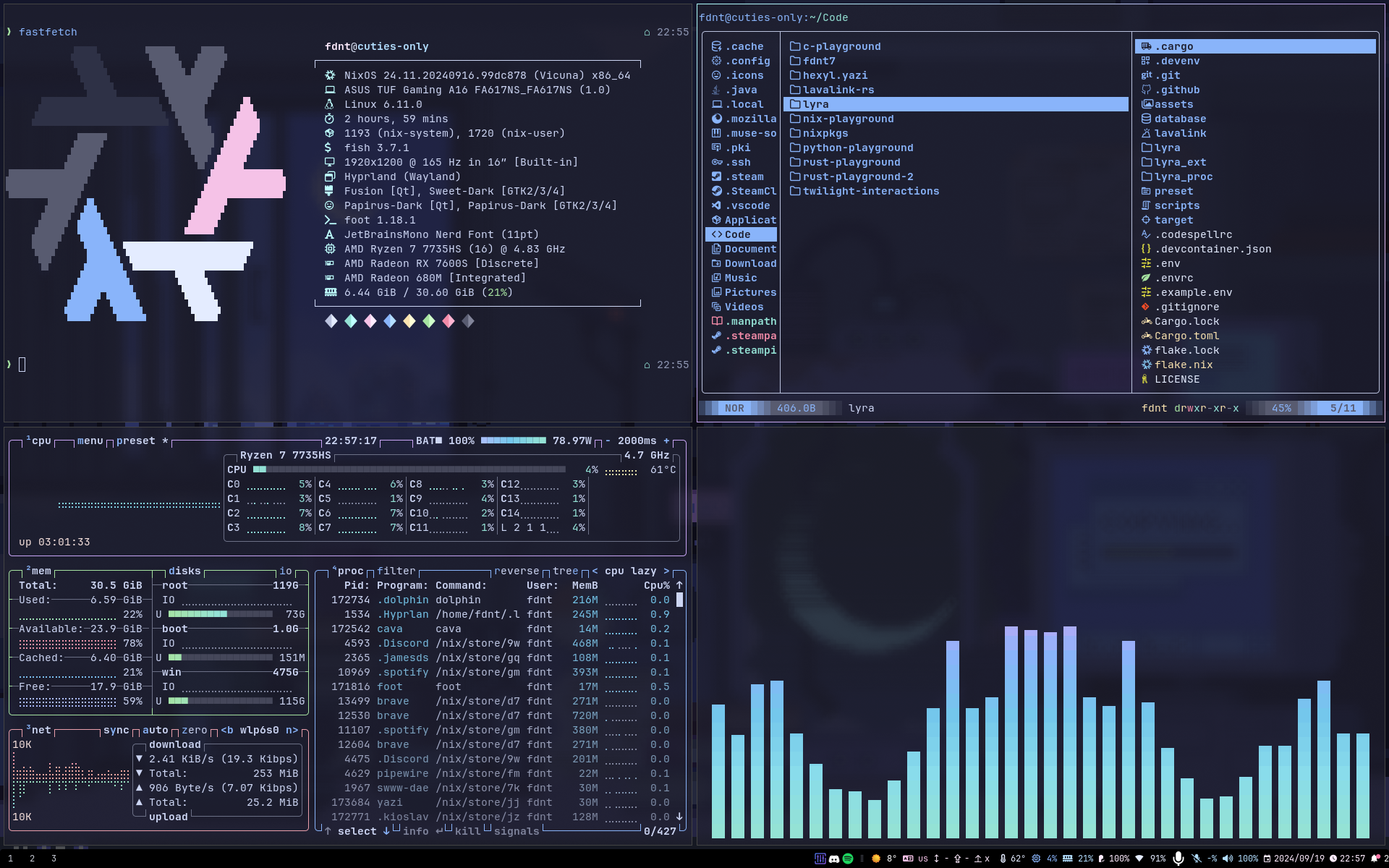Click the RAM icon showing 21% in status bar
This screenshot has height=868, width=1389.
(x=1068, y=859)
